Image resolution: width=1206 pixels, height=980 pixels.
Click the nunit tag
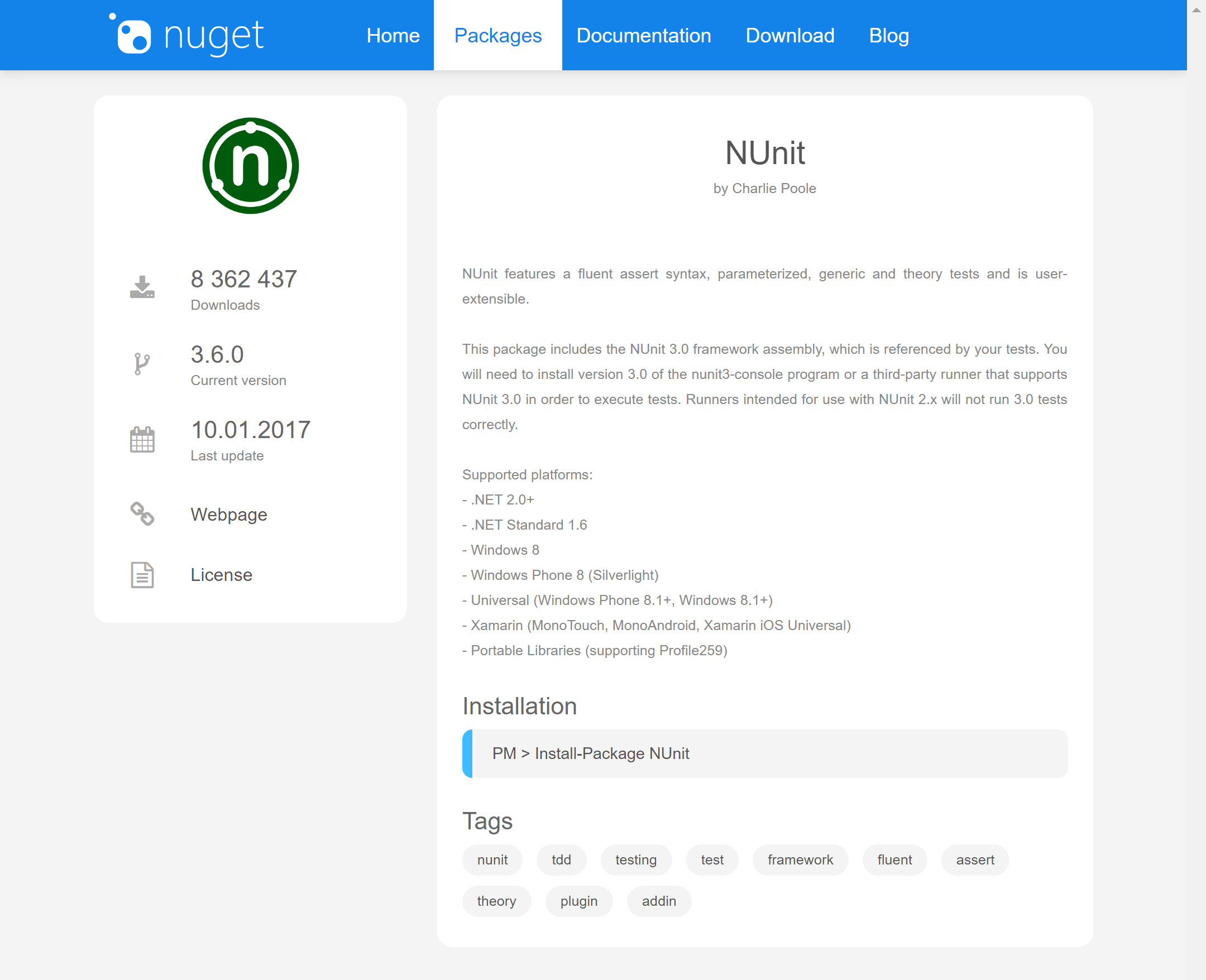(492, 860)
